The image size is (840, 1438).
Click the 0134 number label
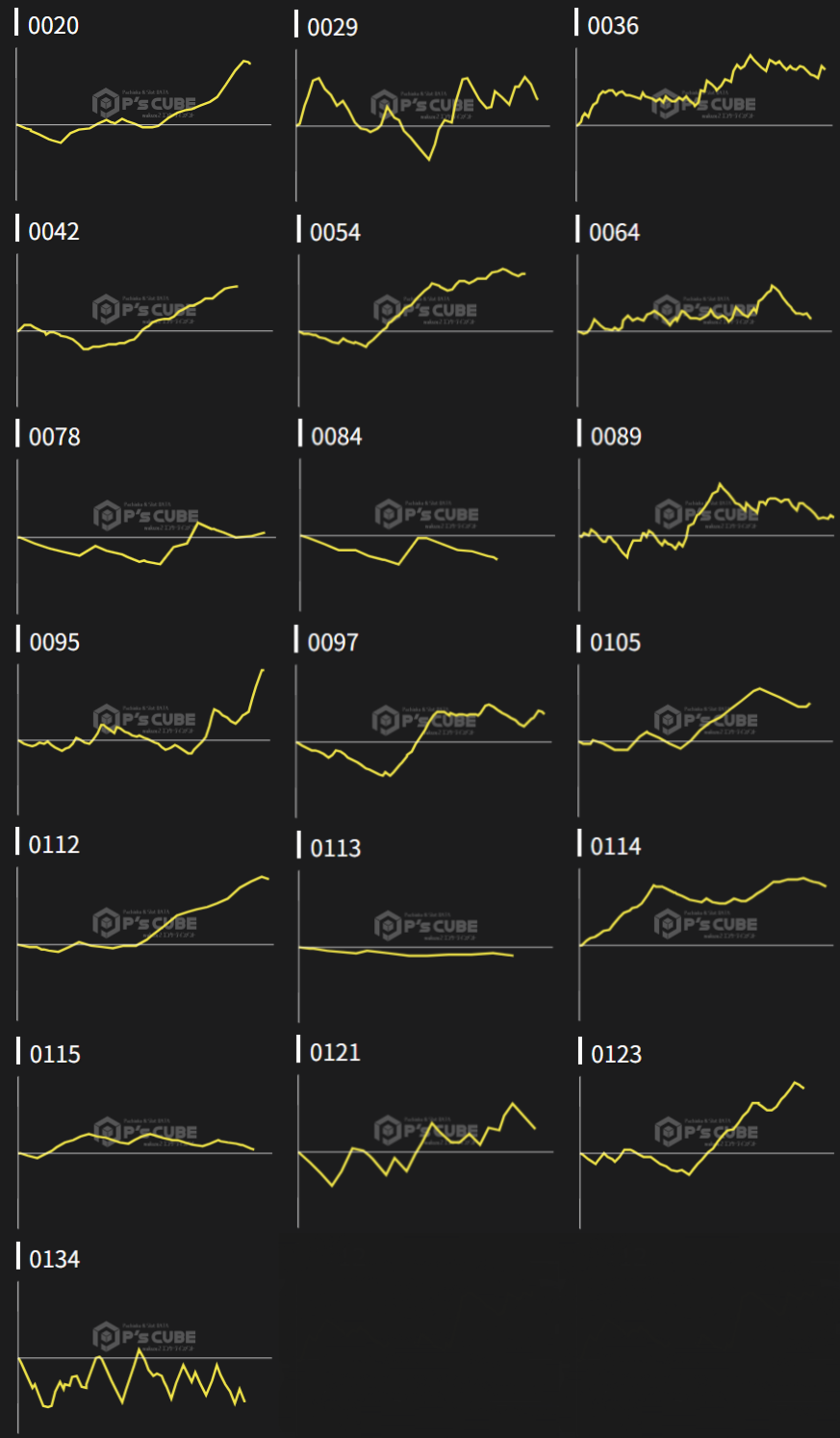point(55,1259)
